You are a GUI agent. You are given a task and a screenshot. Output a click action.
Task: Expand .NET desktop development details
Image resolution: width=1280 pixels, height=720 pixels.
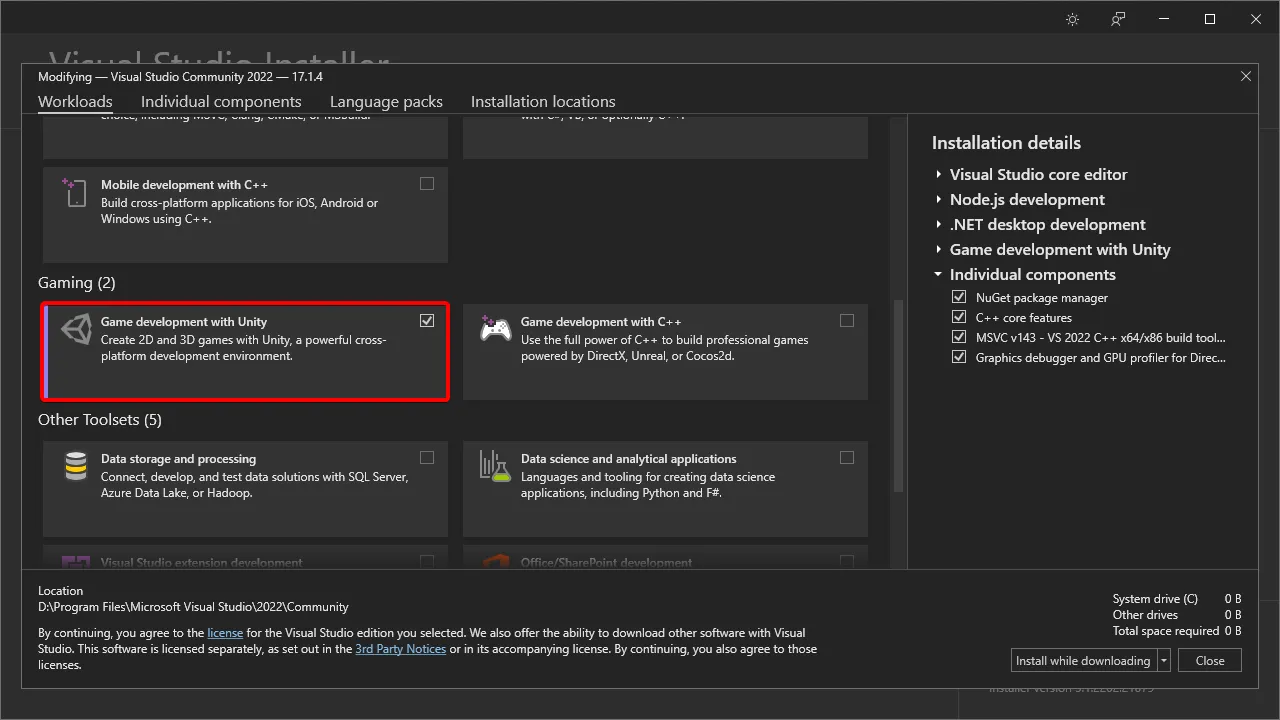click(938, 224)
